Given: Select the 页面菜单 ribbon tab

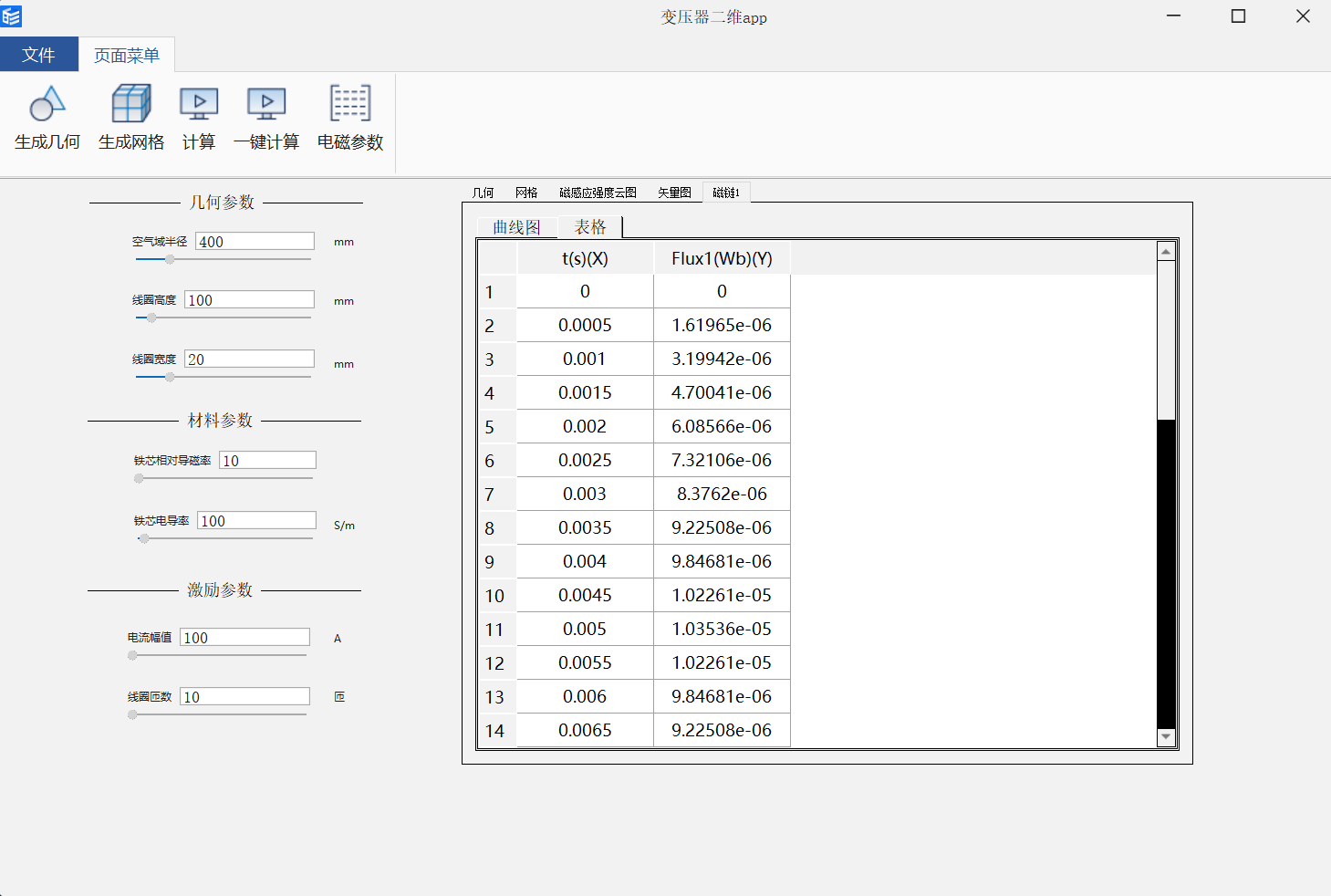Looking at the screenshot, I should point(127,55).
